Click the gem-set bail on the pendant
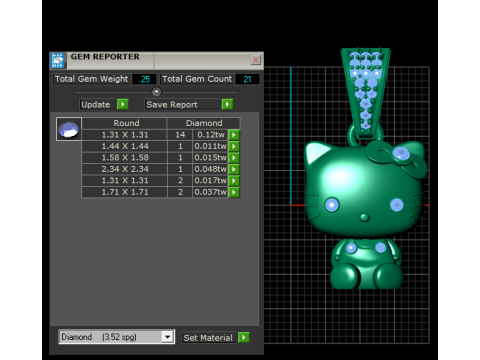The height and width of the screenshot is (360, 480). (x=366, y=93)
